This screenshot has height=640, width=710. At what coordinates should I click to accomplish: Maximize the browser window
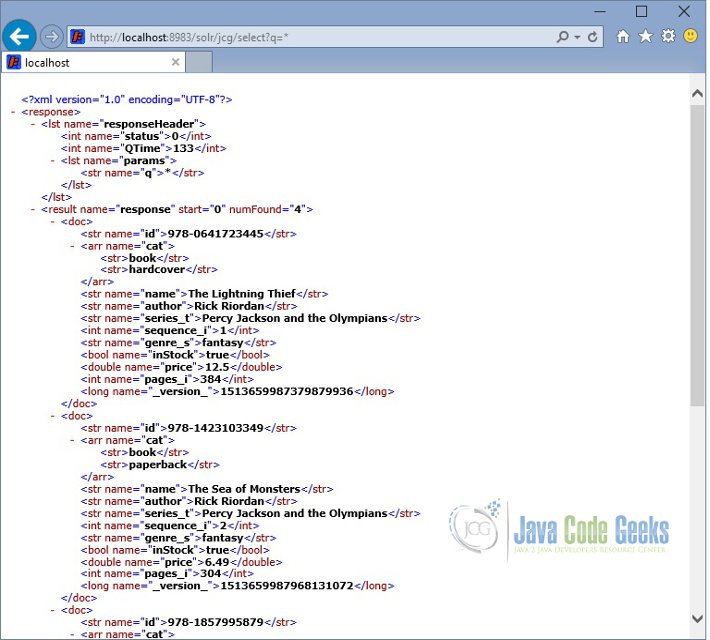pyautogui.click(x=641, y=11)
